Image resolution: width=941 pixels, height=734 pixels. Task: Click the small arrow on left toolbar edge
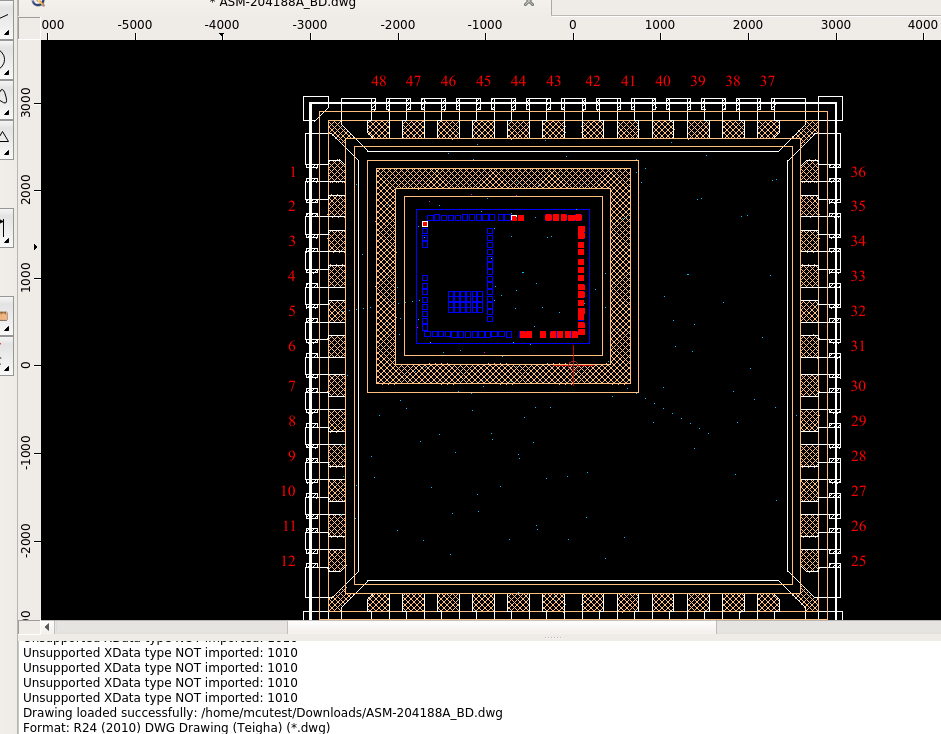tap(36, 246)
